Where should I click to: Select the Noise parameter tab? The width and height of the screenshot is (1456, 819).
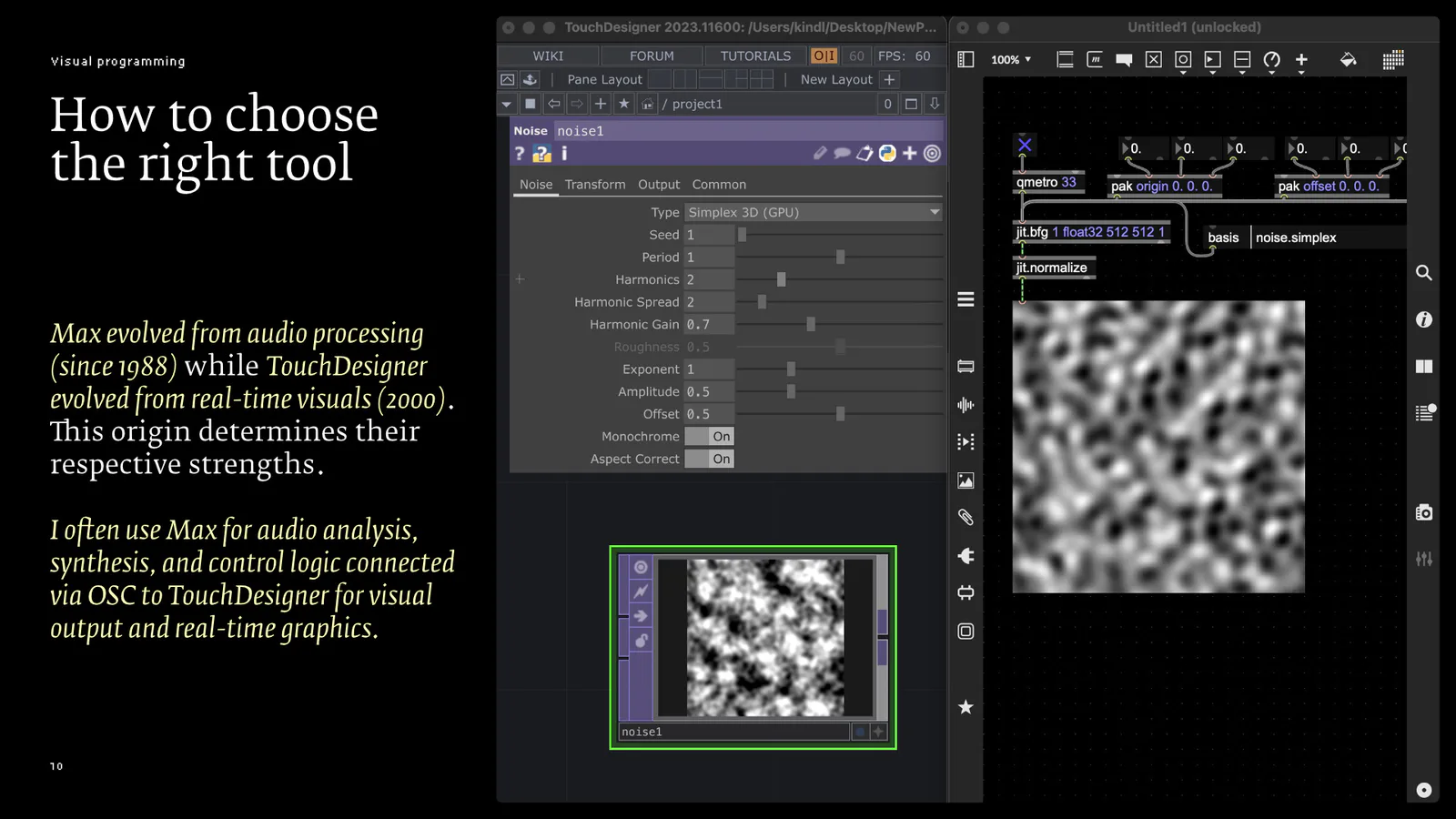[x=536, y=185]
